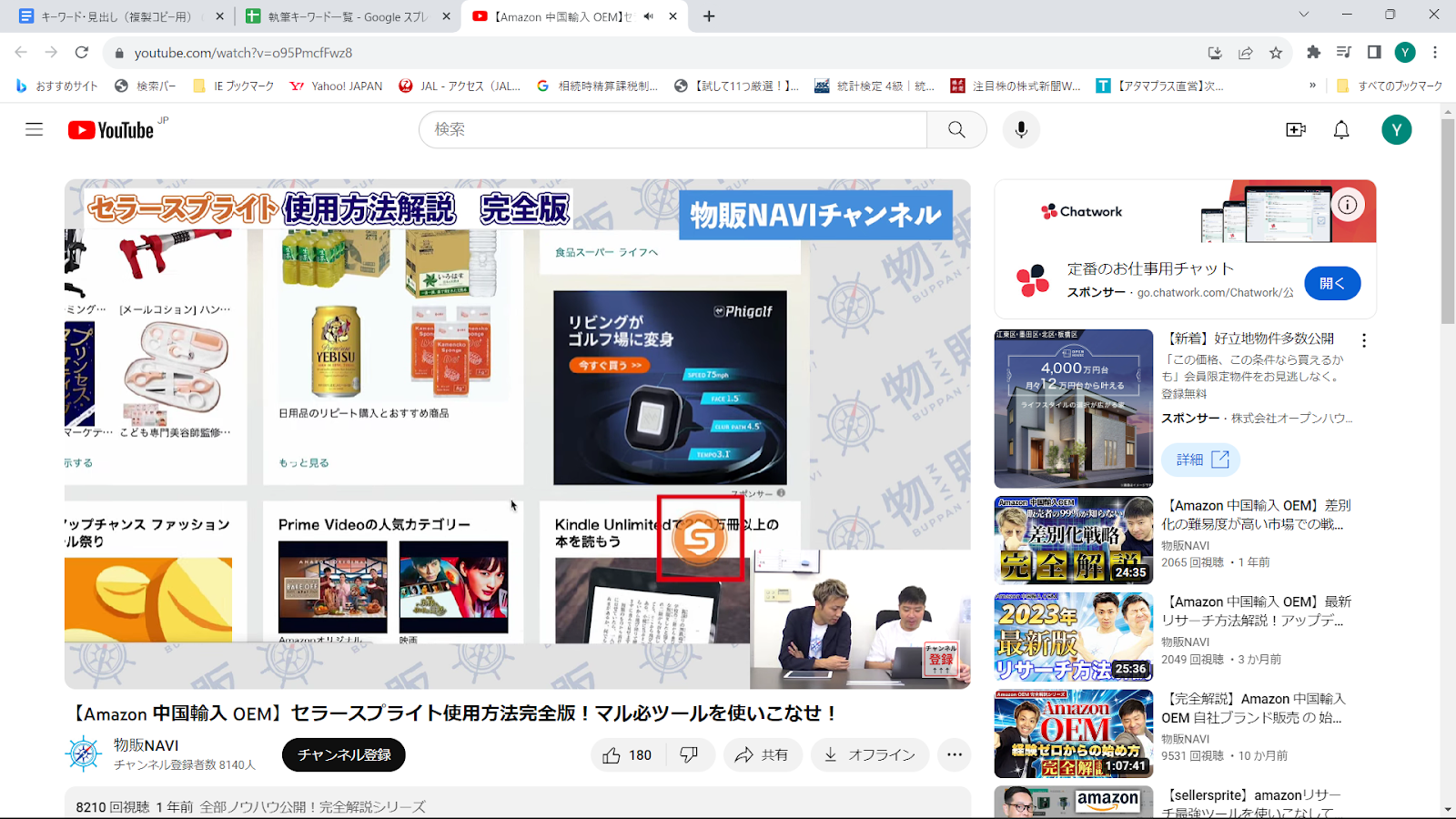This screenshot has width=1456, height=819.
Task: Open the Chrome three-dot menu
Action: (x=1435, y=53)
